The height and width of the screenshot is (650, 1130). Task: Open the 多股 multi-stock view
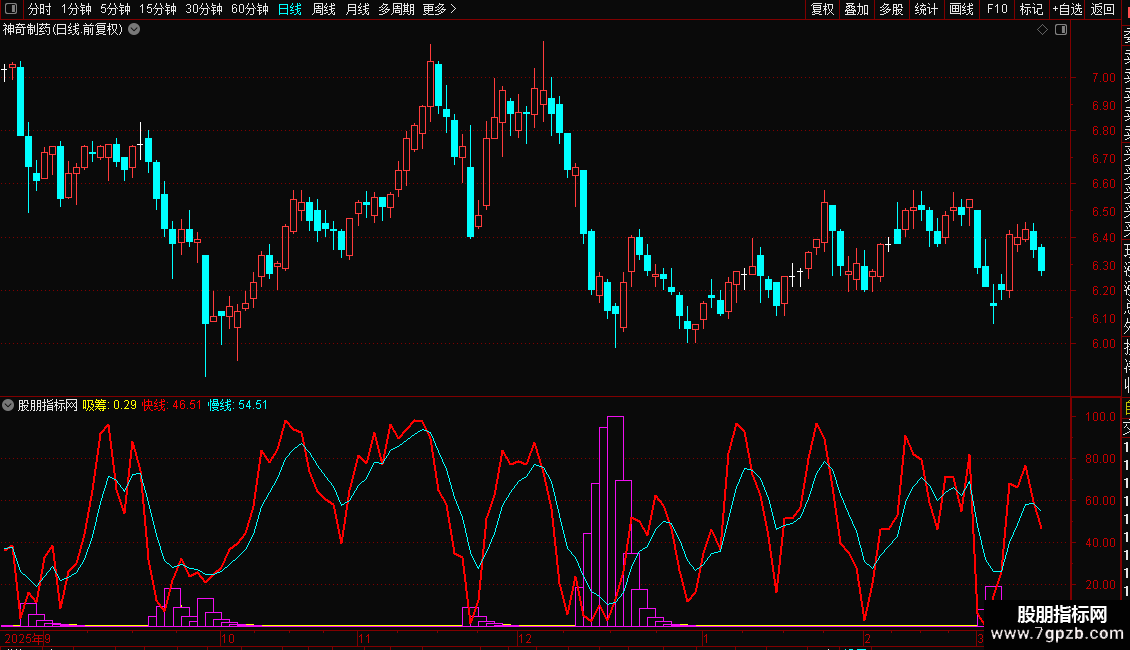click(891, 9)
